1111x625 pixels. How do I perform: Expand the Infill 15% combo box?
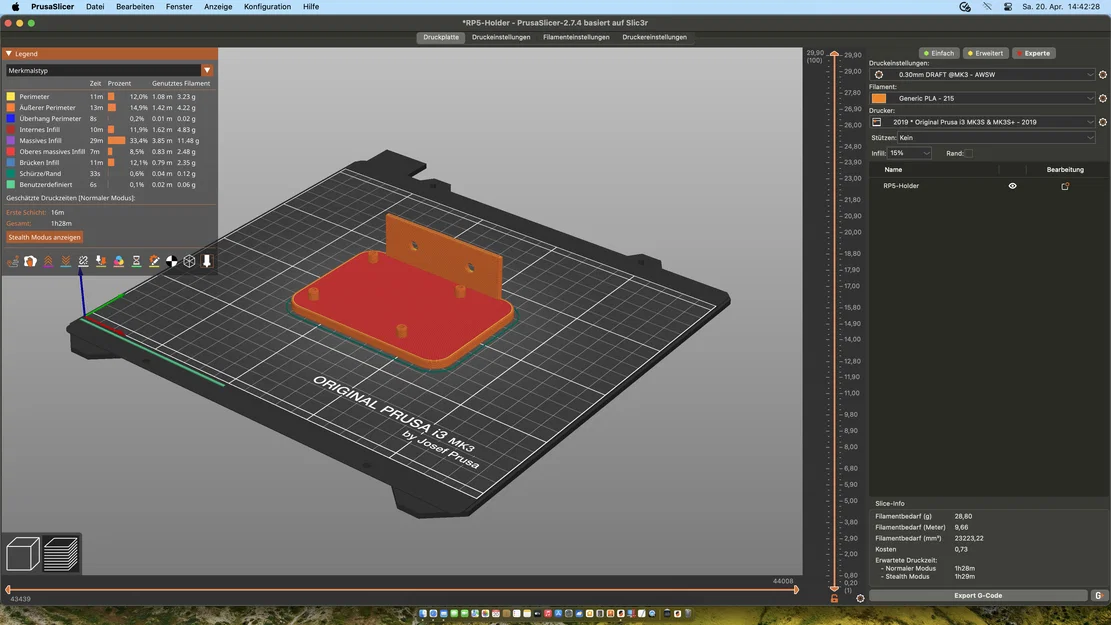pos(910,154)
